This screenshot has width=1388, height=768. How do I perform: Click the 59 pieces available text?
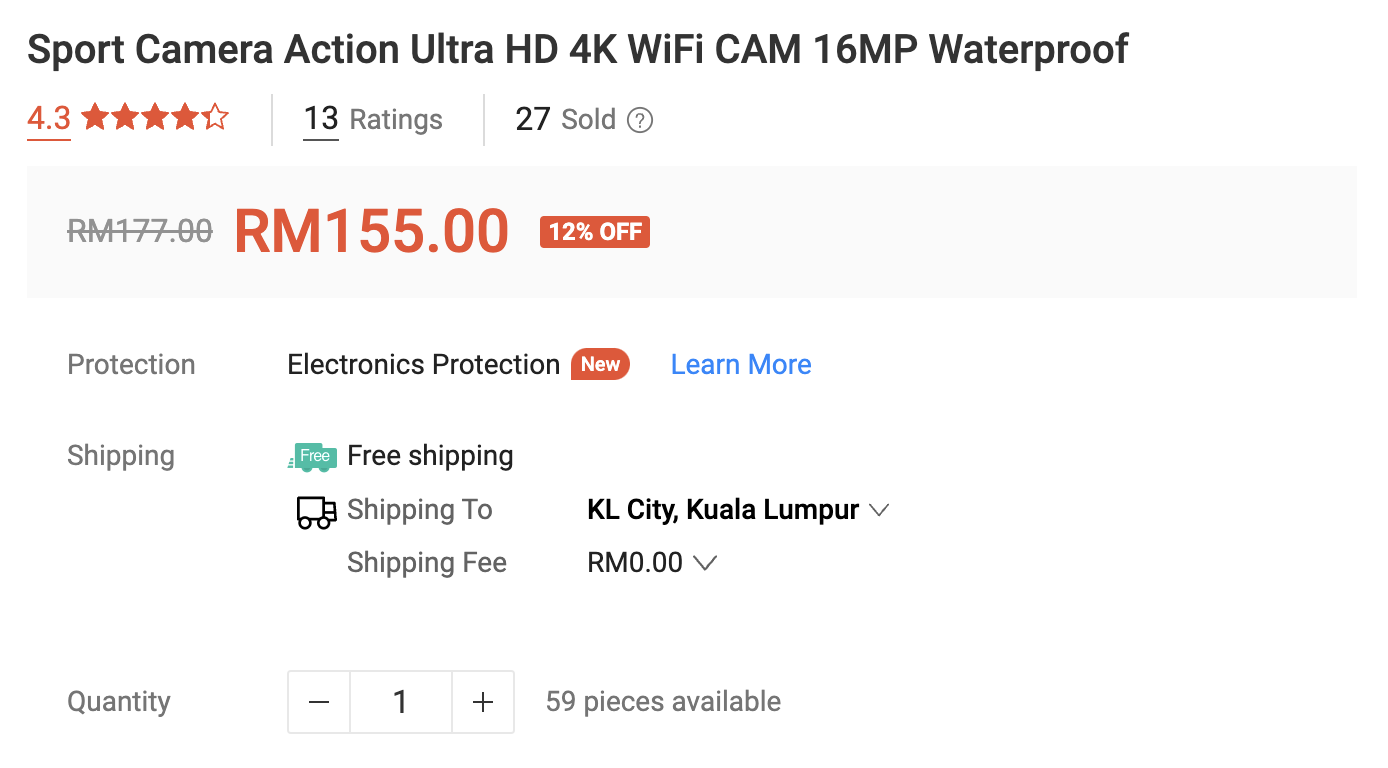[x=663, y=702]
